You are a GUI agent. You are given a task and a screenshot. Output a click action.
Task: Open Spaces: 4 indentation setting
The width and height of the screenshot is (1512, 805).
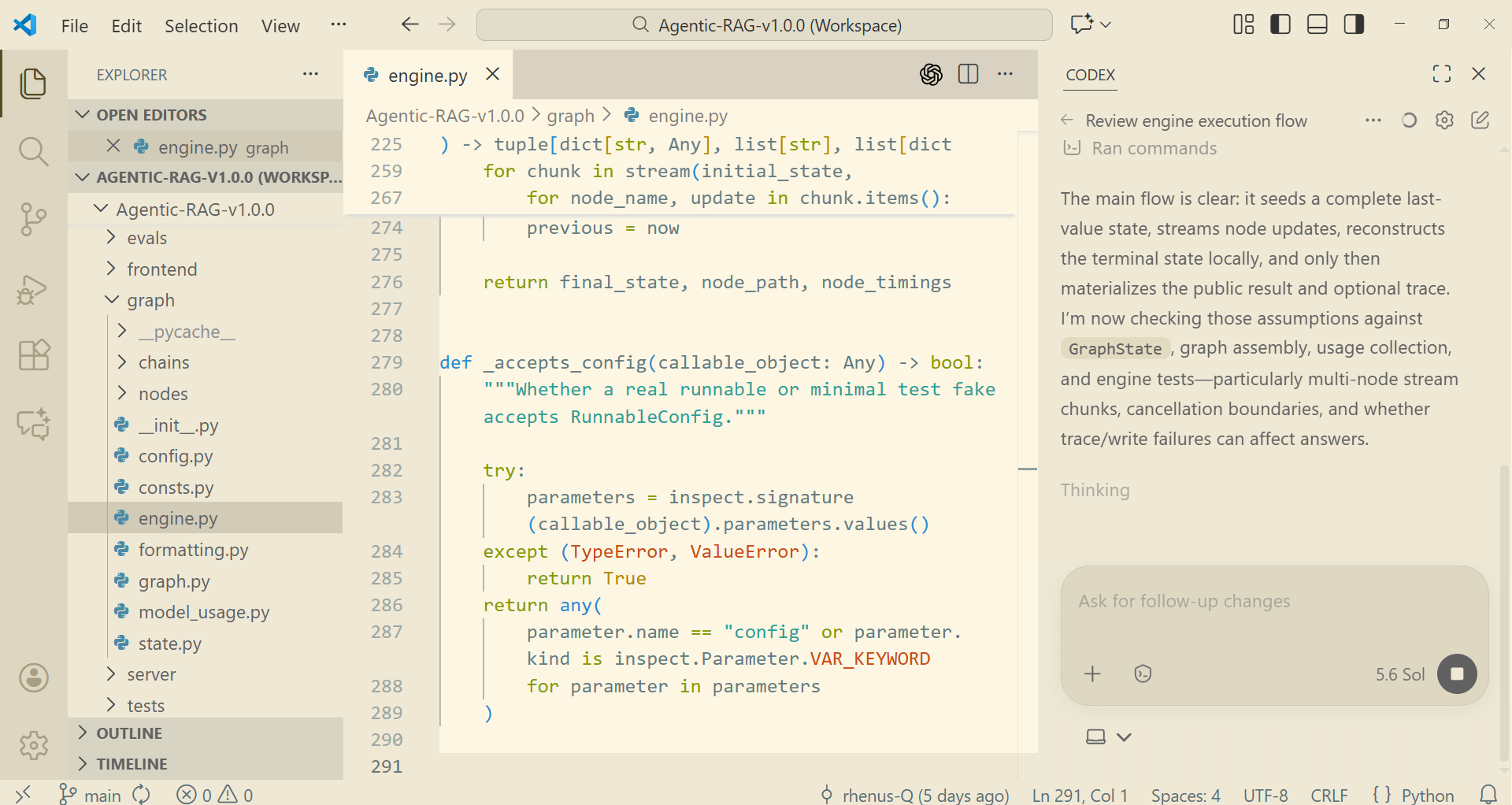(x=1185, y=795)
